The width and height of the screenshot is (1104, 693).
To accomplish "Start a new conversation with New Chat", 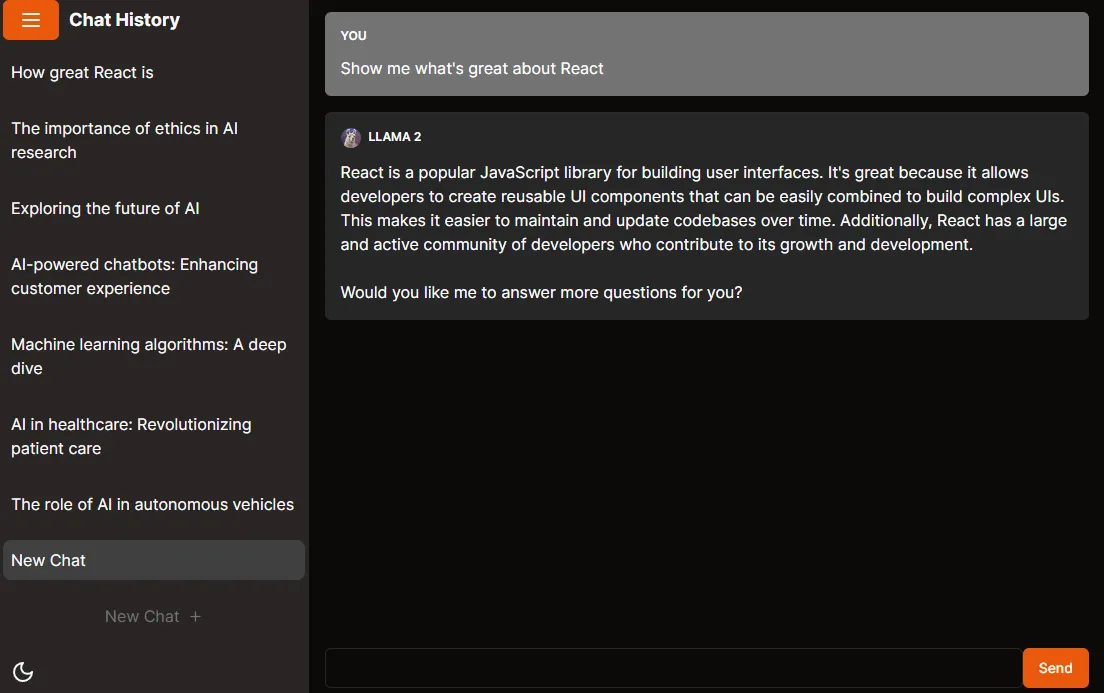I will 142,616.
